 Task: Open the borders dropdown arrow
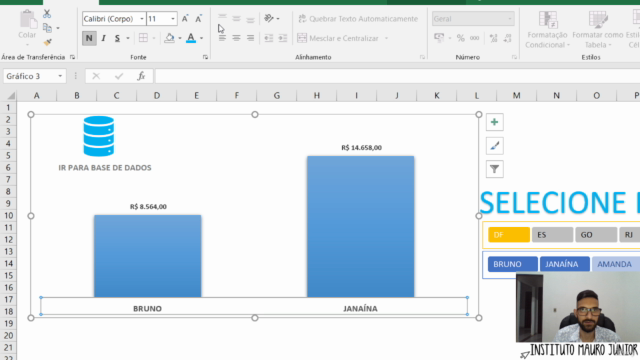point(154,38)
